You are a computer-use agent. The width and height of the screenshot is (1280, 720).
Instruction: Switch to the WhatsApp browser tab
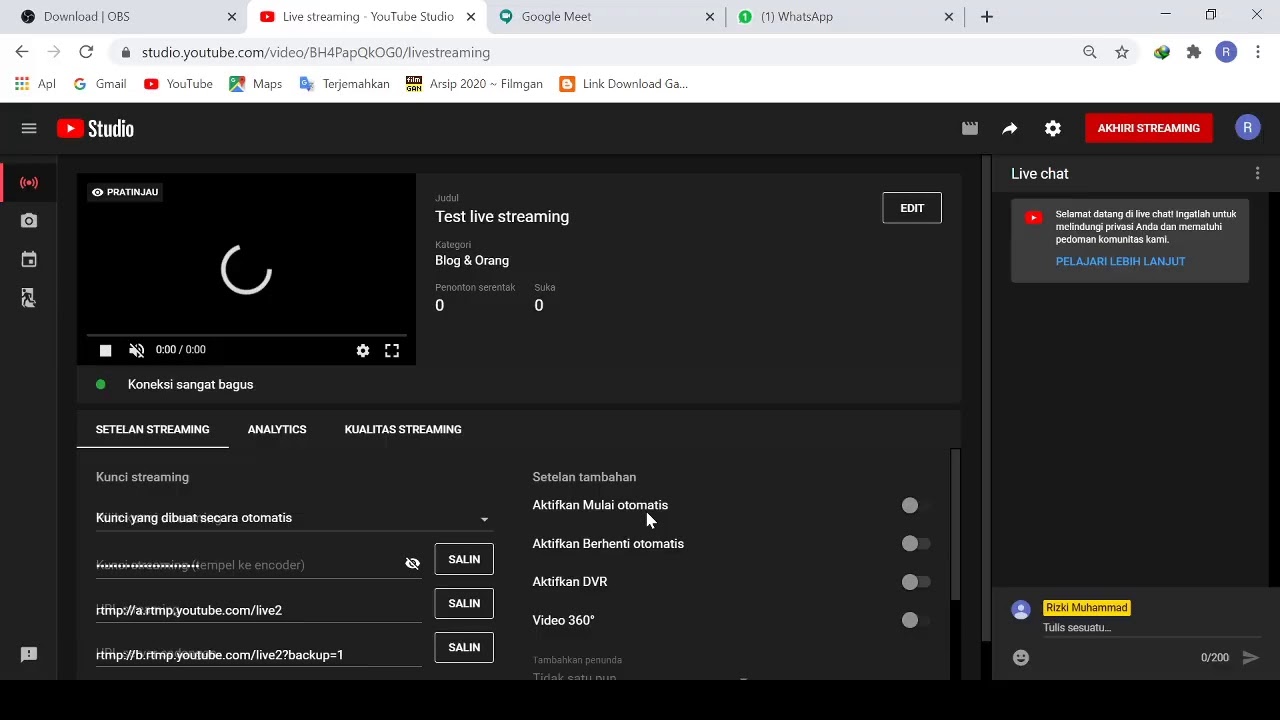(x=846, y=16)
